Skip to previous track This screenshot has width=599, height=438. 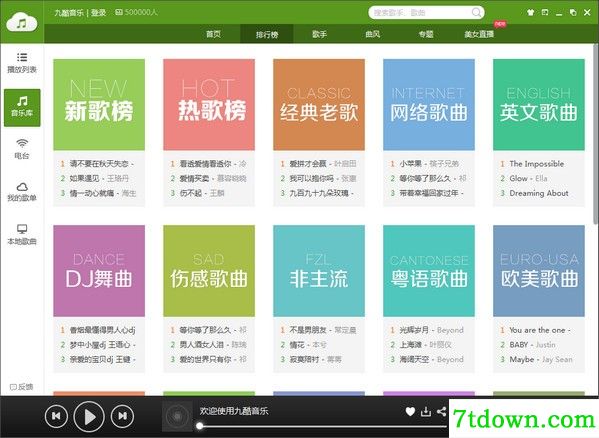tap(56, 416)
